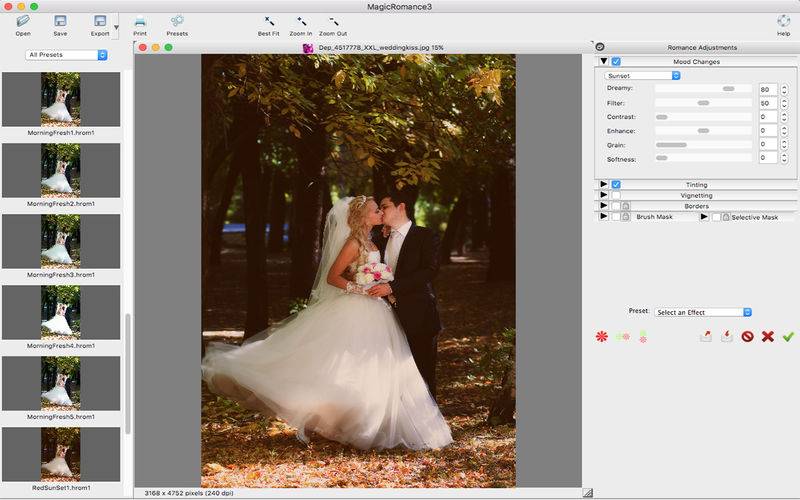Image resolution: width=800 pixels, height=500 pixels.
Task: Click the Dreamy slider handle
Action: point(729,89)
